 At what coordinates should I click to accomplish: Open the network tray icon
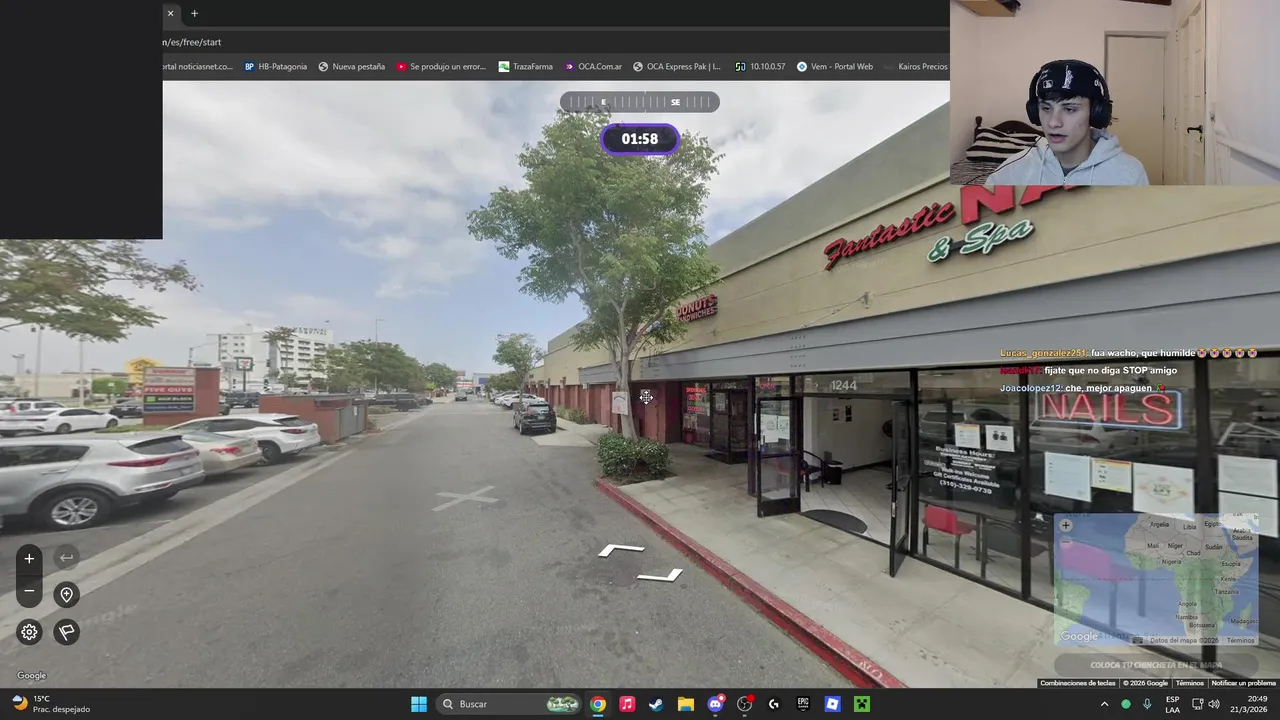pyautogui.click(x=1197, y=704)
